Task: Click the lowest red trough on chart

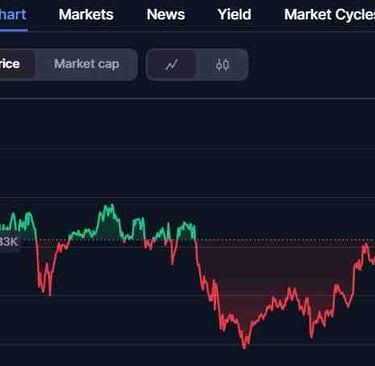Action: 244,347
